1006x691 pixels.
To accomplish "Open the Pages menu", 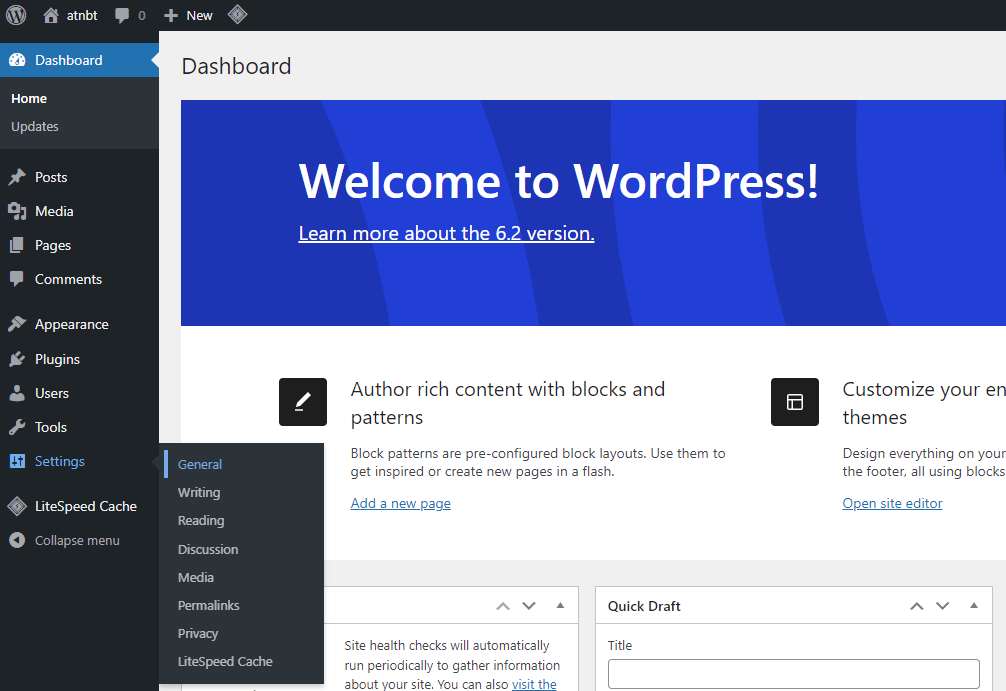I will click(x=53, y=245).
